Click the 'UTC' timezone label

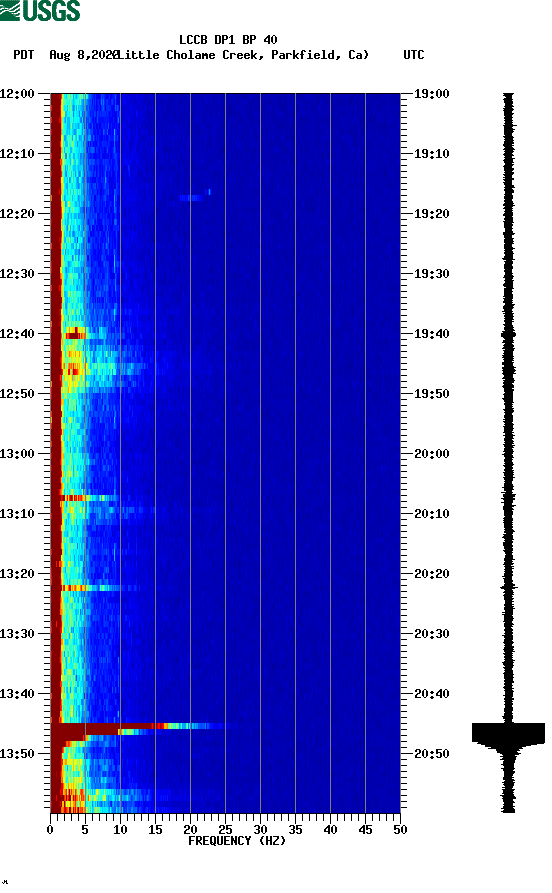pyautogui.click(x=414, y=55)
